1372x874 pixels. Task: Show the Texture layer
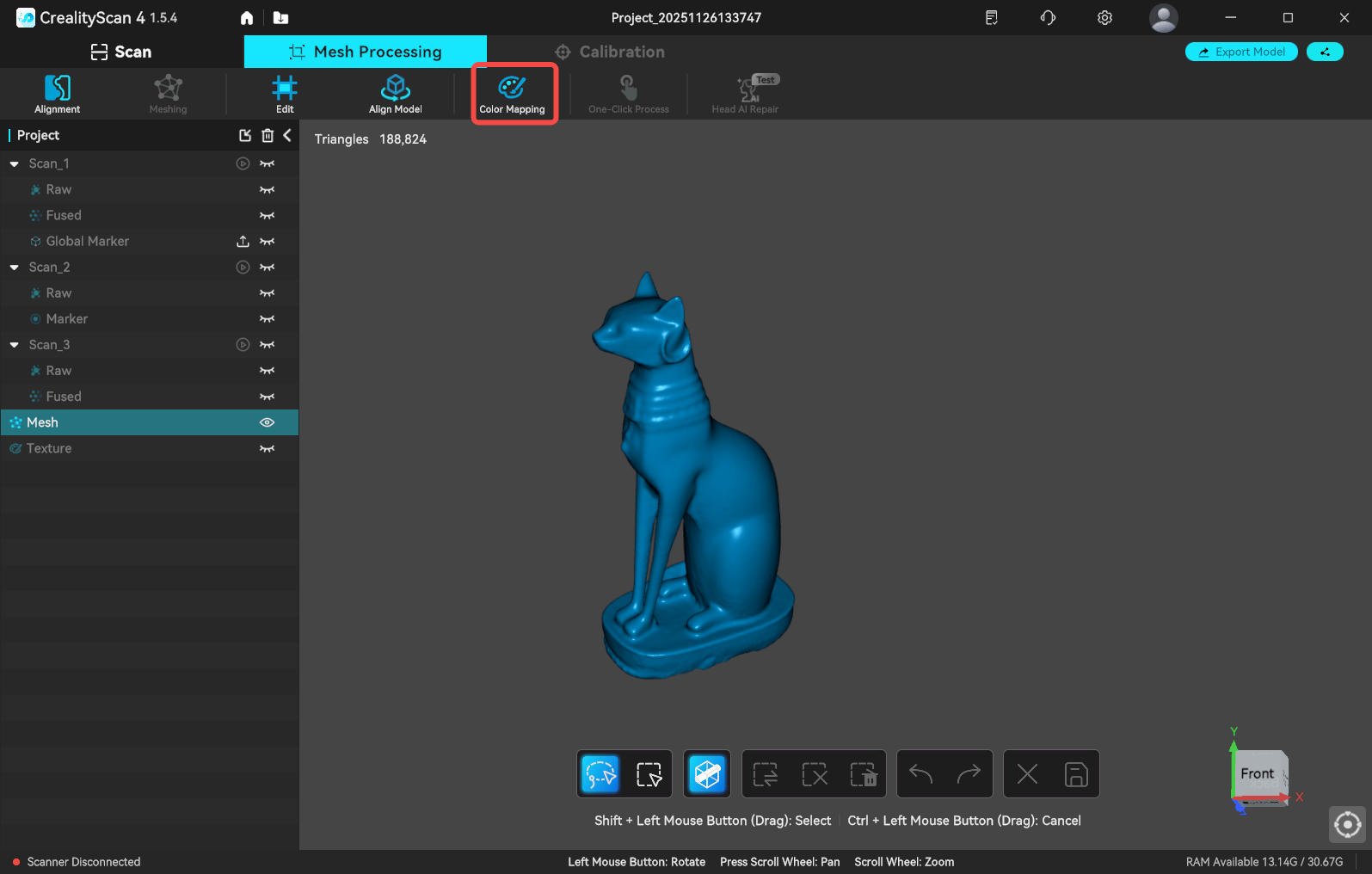[268, 448]
